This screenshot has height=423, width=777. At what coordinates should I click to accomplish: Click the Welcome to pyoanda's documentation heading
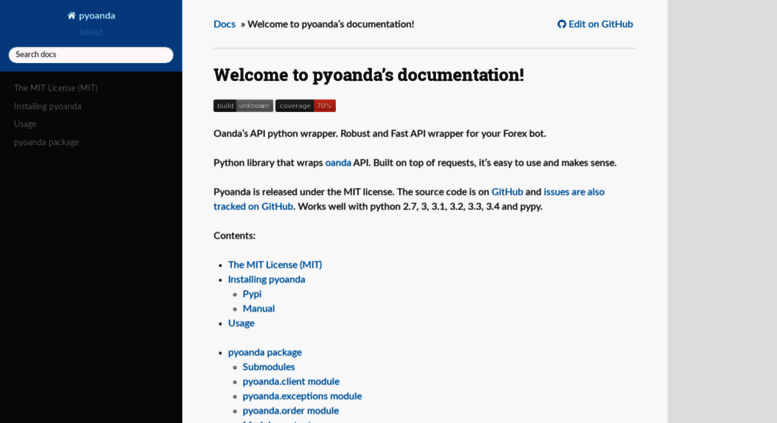pos(369,75)
